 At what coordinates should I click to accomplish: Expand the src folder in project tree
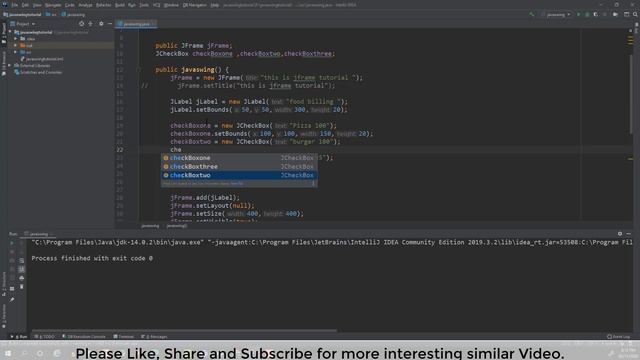tap(16, 52)
